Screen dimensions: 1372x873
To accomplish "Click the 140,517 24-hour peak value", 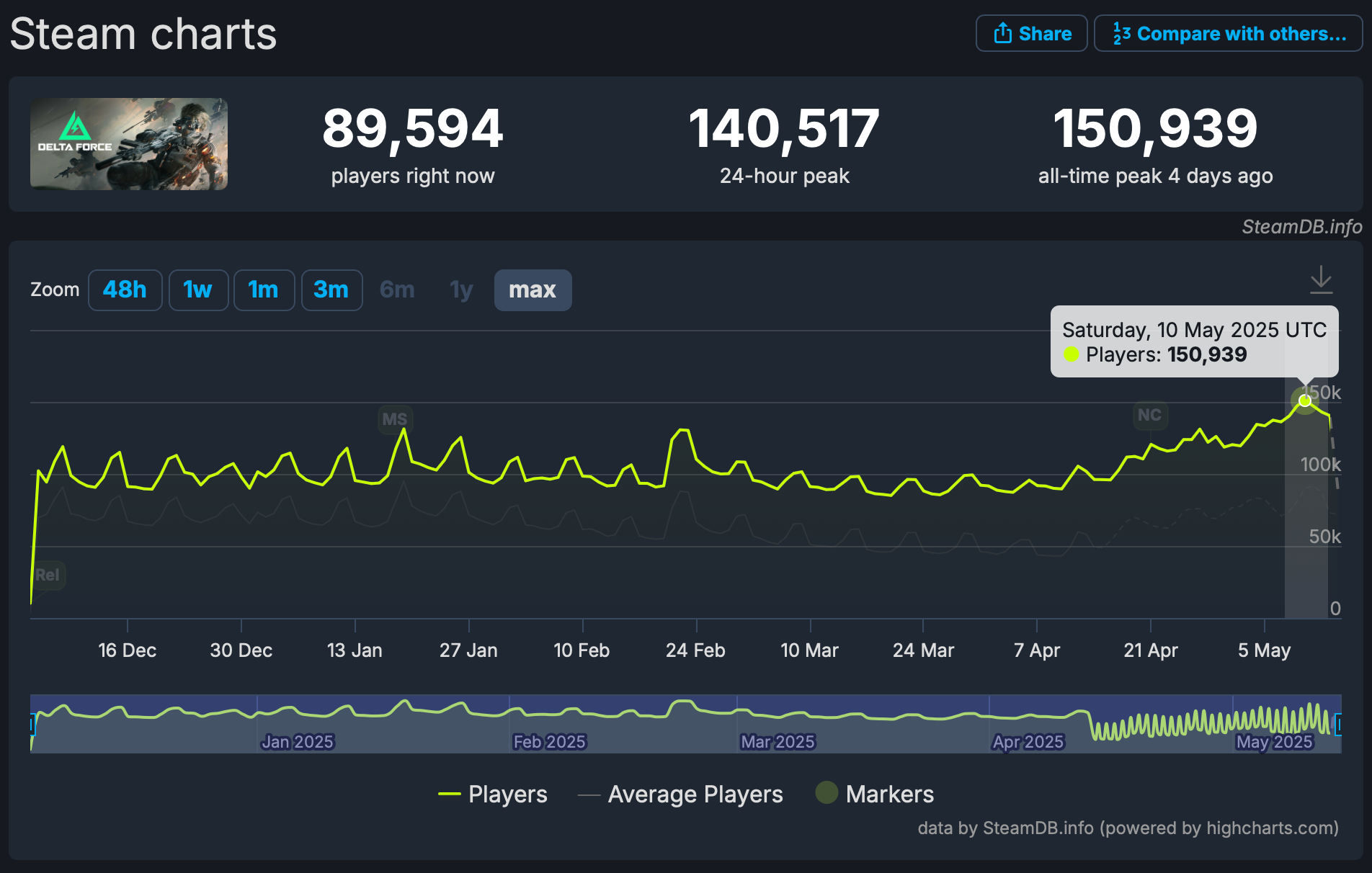I will click(x=784, y=130).
